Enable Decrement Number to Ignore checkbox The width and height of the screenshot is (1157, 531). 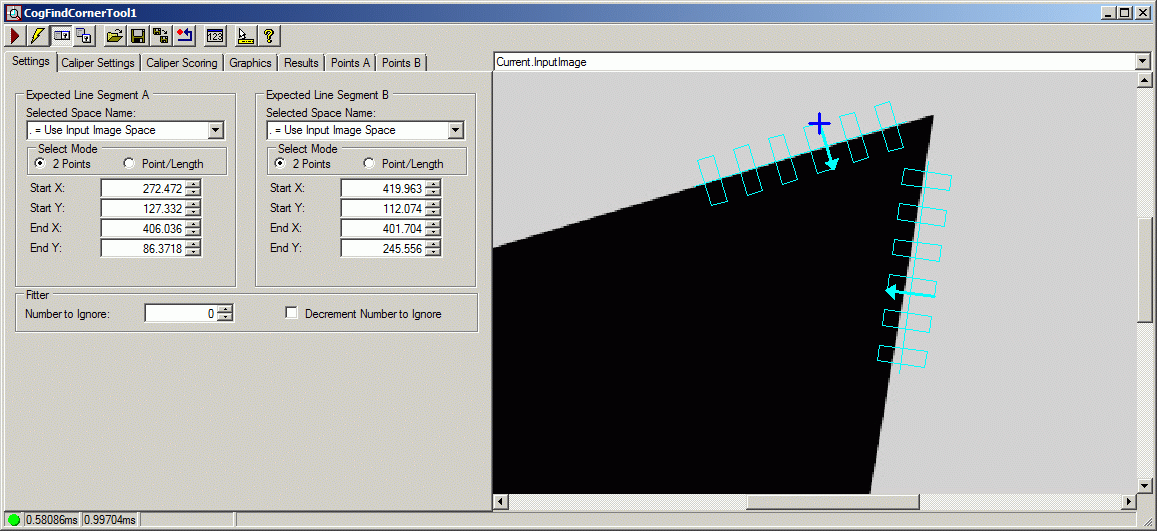tap(292, 314)
